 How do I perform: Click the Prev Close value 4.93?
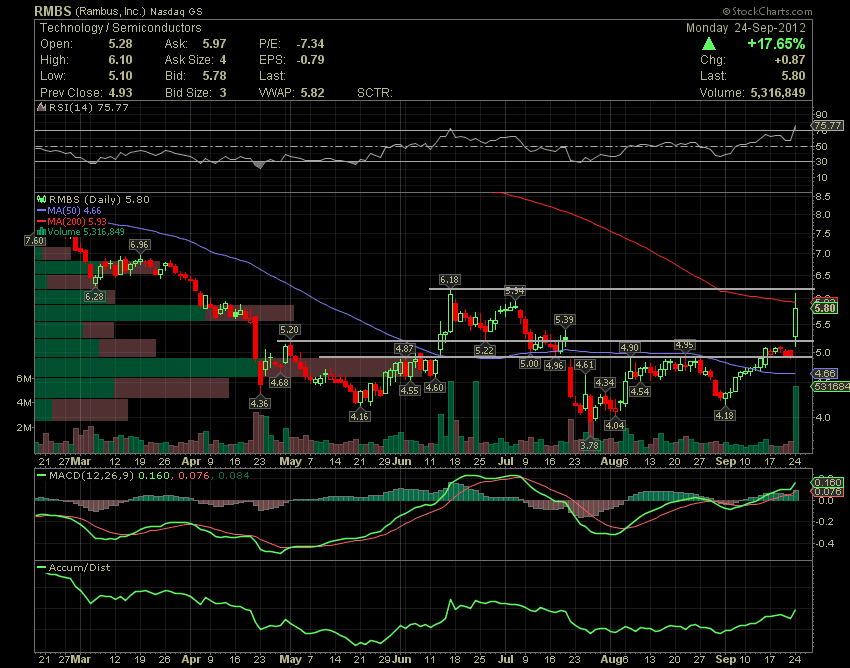click(x=120, y=93)
